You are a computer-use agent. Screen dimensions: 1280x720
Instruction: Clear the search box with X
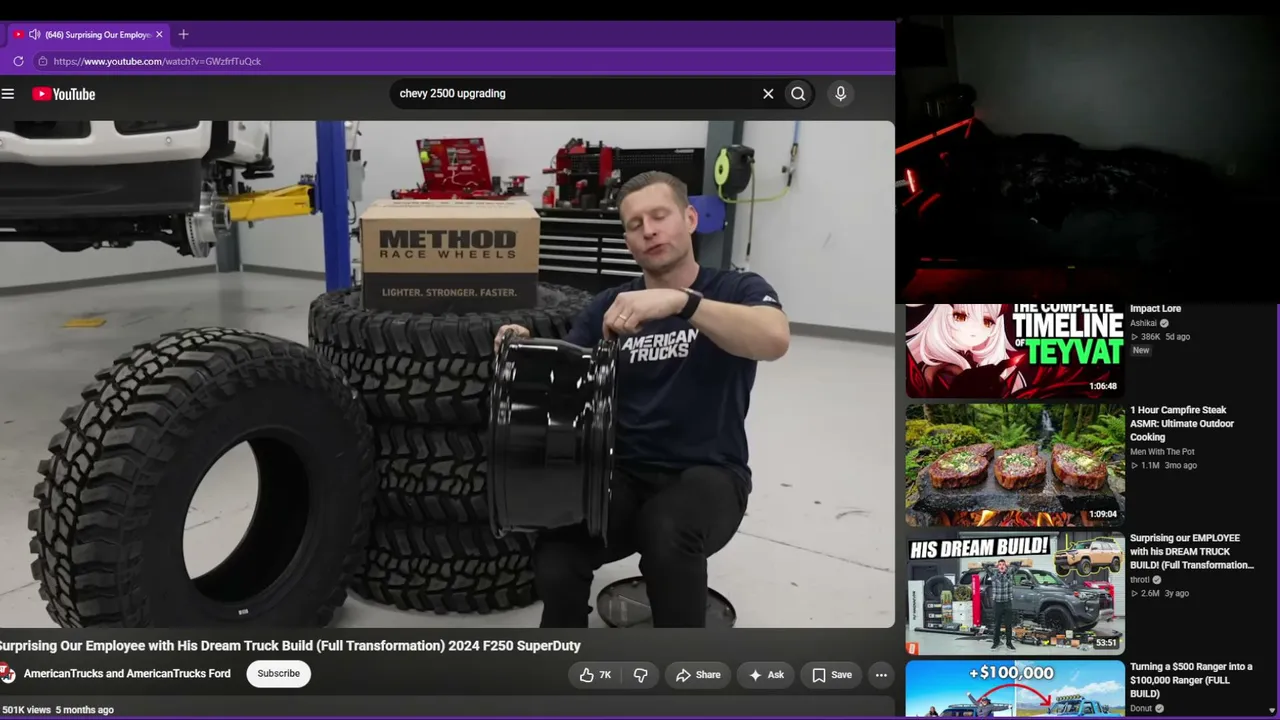click(768, 94)
